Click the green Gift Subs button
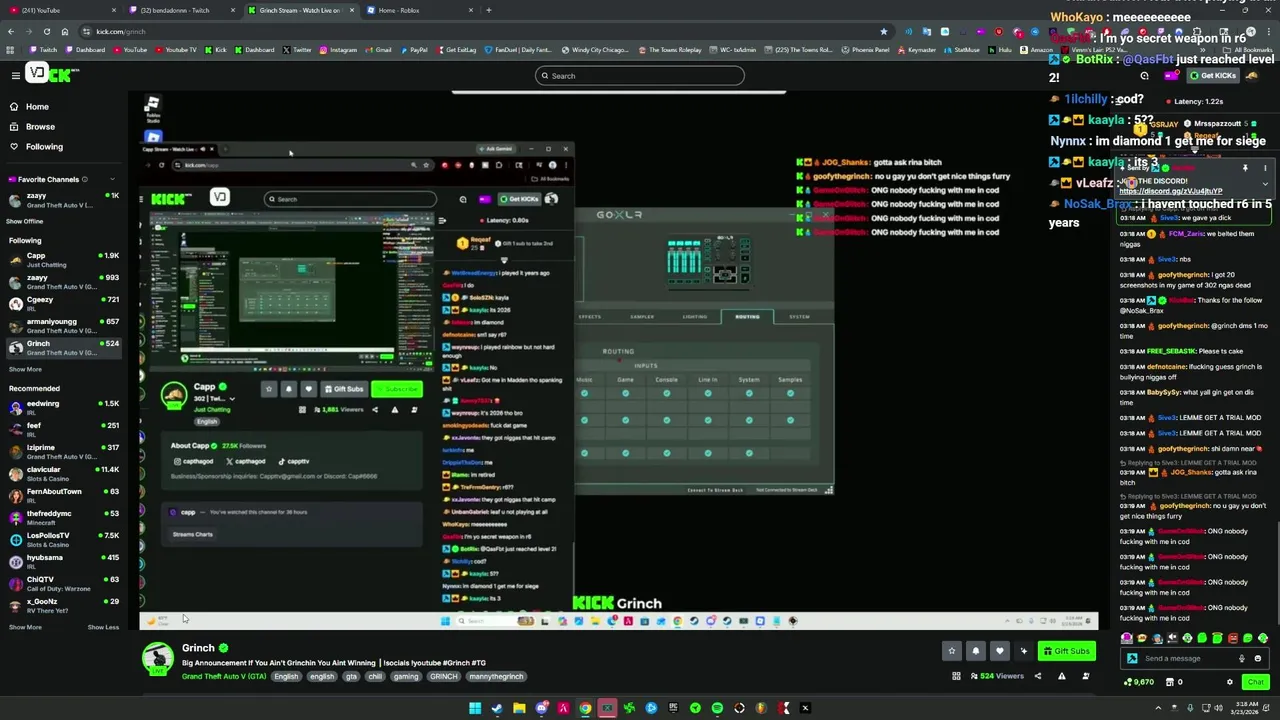Image resolution: width=1280 pixels, height=720 pixels. (1066, 651)
